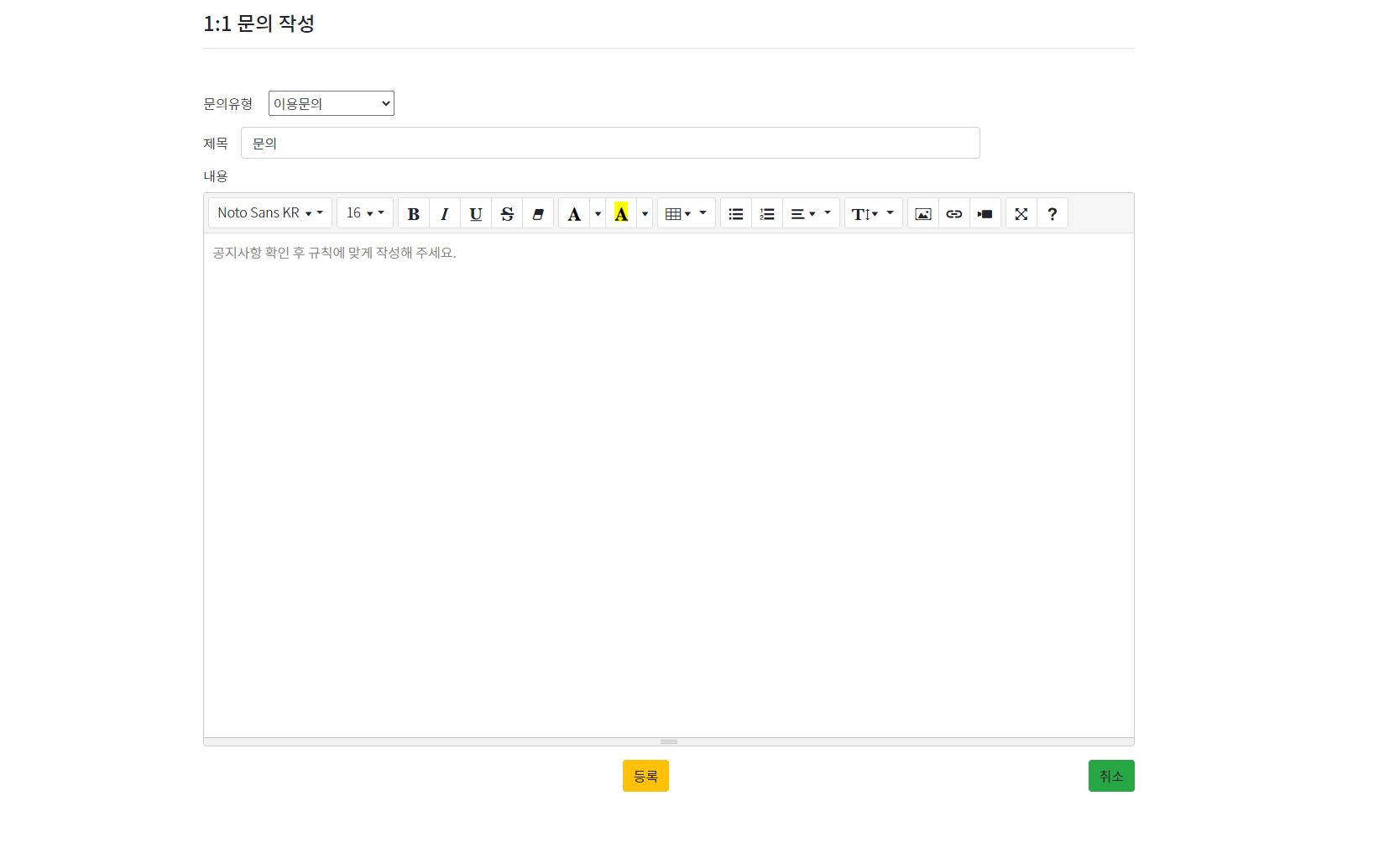This screenshot has width=1400, height=848.
Task: Apply italic formatting
Action: (x=444, y=213)
